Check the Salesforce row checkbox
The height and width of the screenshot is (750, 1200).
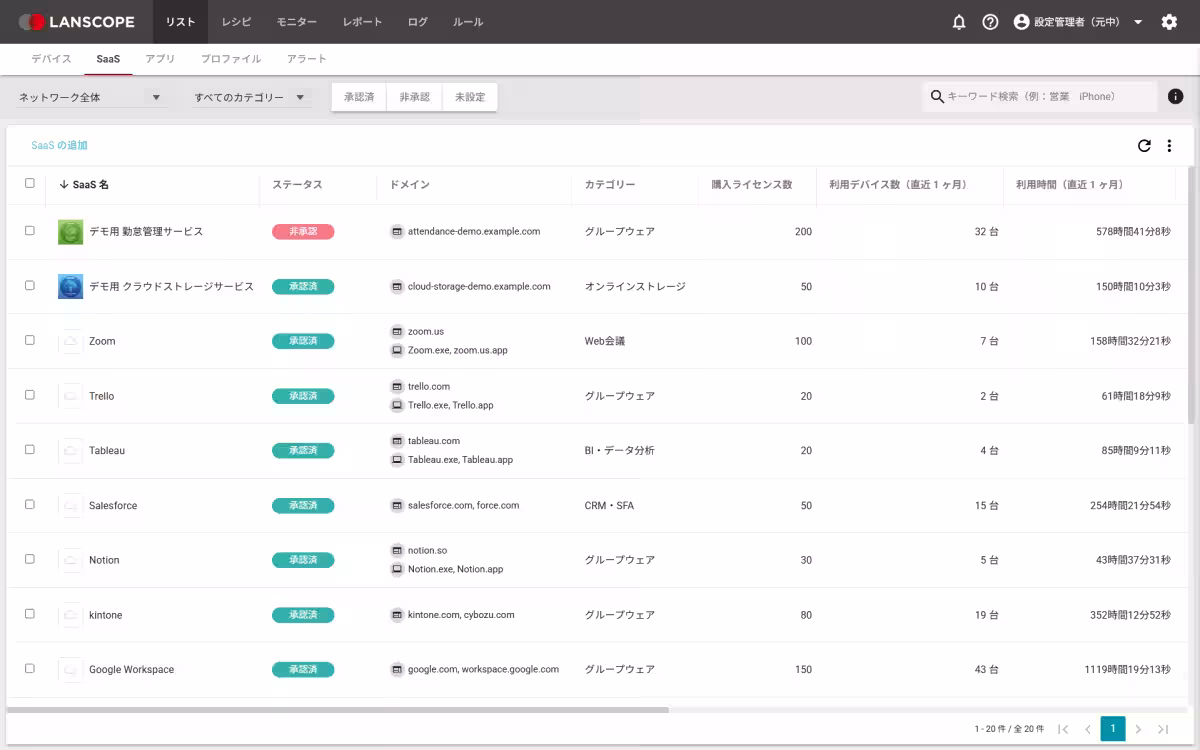(x=30, y=505)
